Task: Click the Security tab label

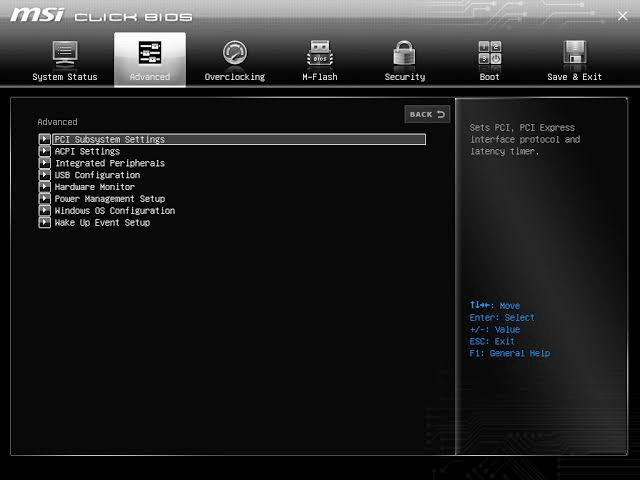Action: 404,77
